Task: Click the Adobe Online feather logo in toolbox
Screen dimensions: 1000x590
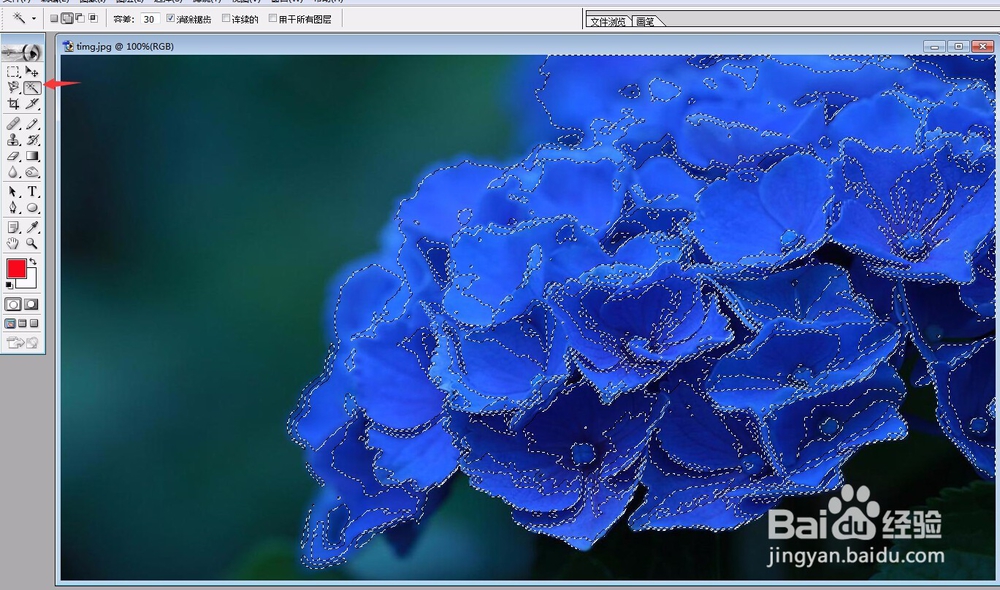Action: [23, 52]
